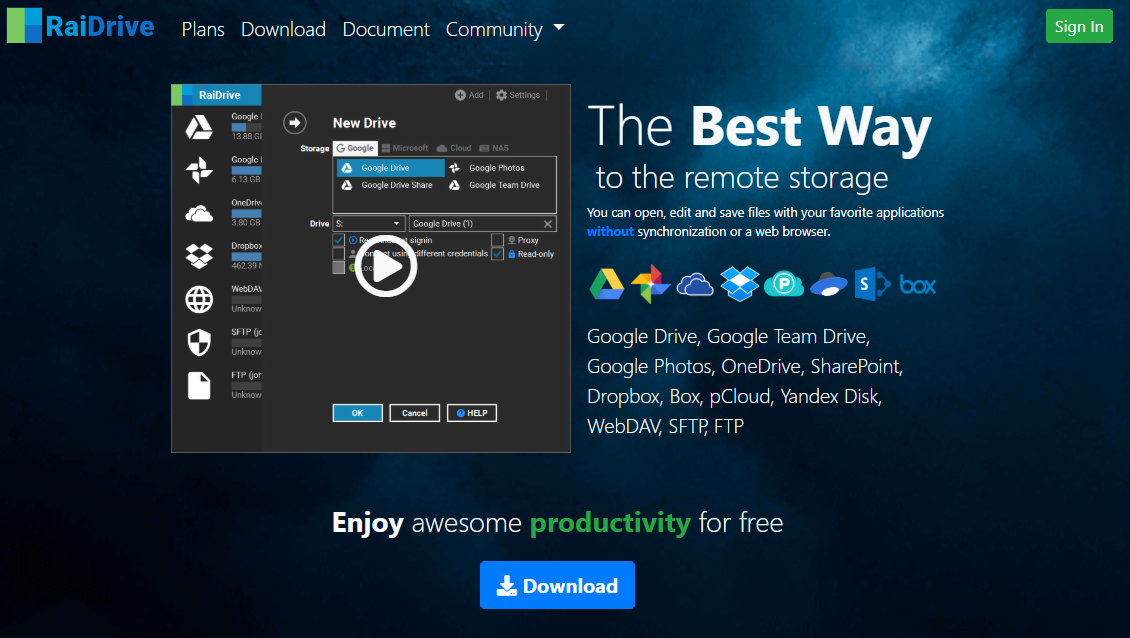Toggle connect using different credentials checkbox

click(x=339, y=254)
